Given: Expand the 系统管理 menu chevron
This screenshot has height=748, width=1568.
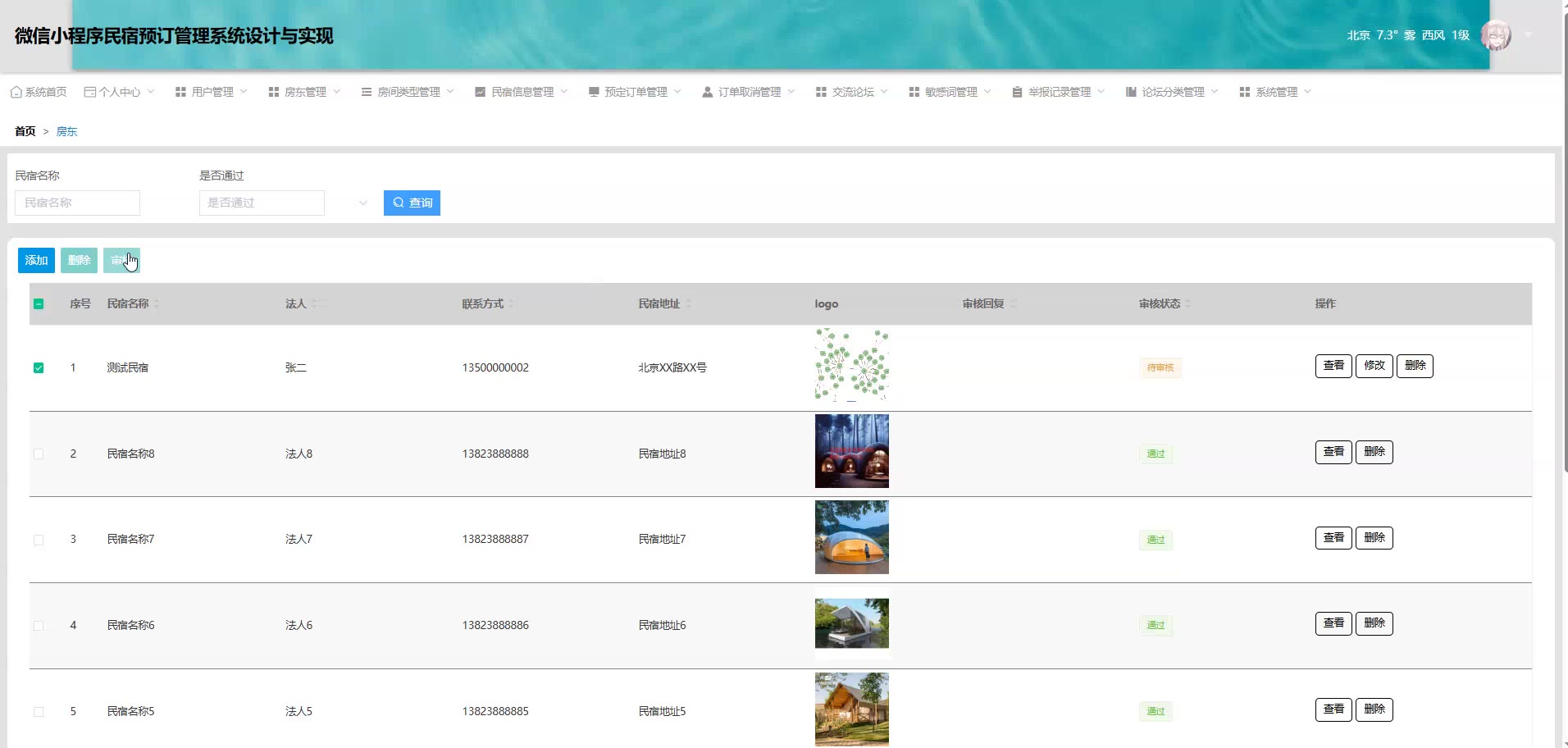Looking at the screenshot, I should [1307, 92].
